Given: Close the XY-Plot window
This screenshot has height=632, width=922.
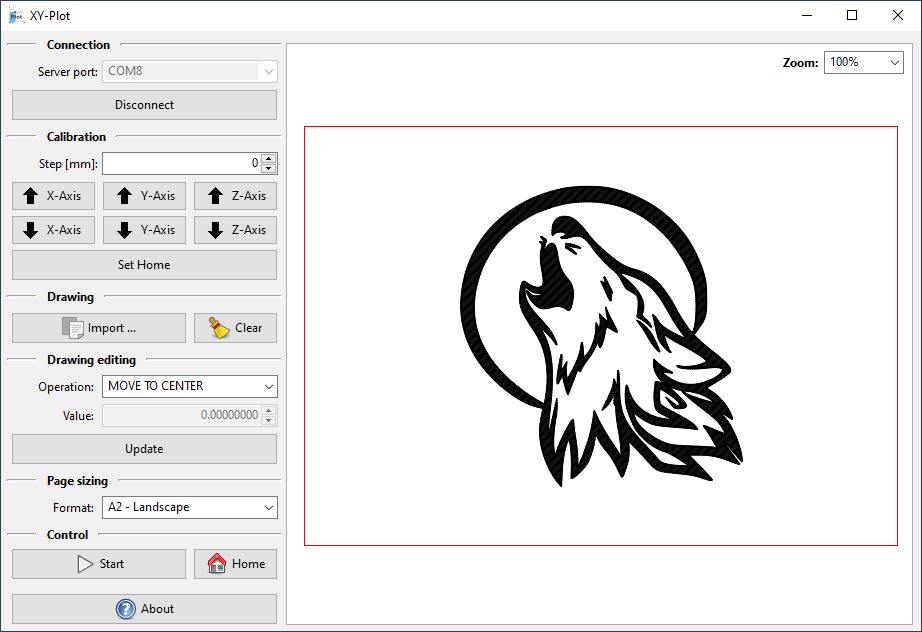Looking at the screenshot, I should tap(898, 16).
